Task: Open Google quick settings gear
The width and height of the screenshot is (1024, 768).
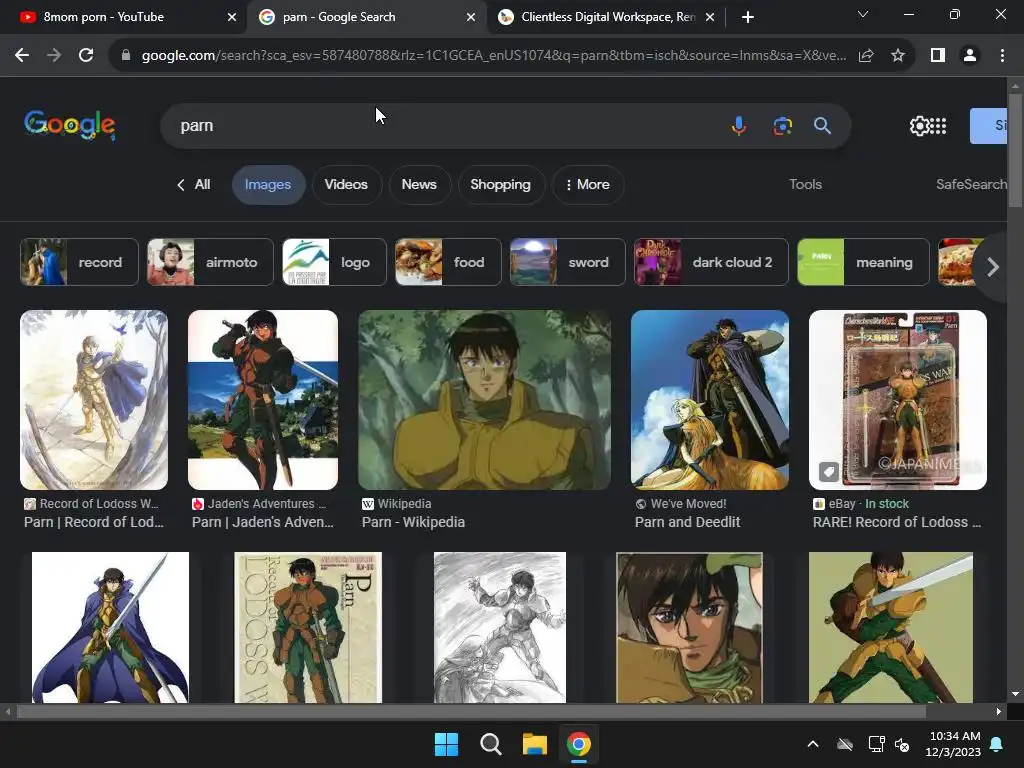Action: tap(918, 125)
